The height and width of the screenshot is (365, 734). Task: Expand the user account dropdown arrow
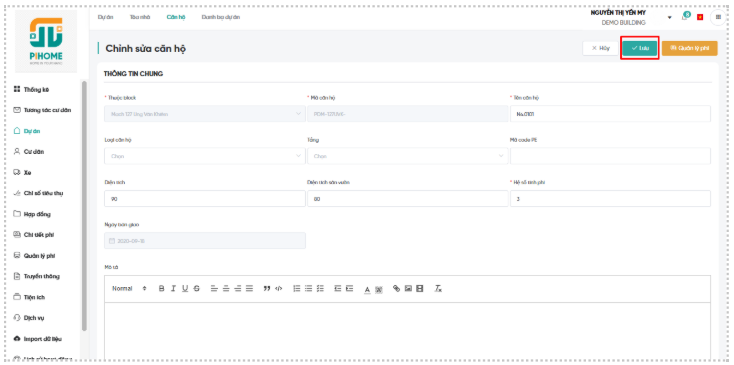[669, 17]
